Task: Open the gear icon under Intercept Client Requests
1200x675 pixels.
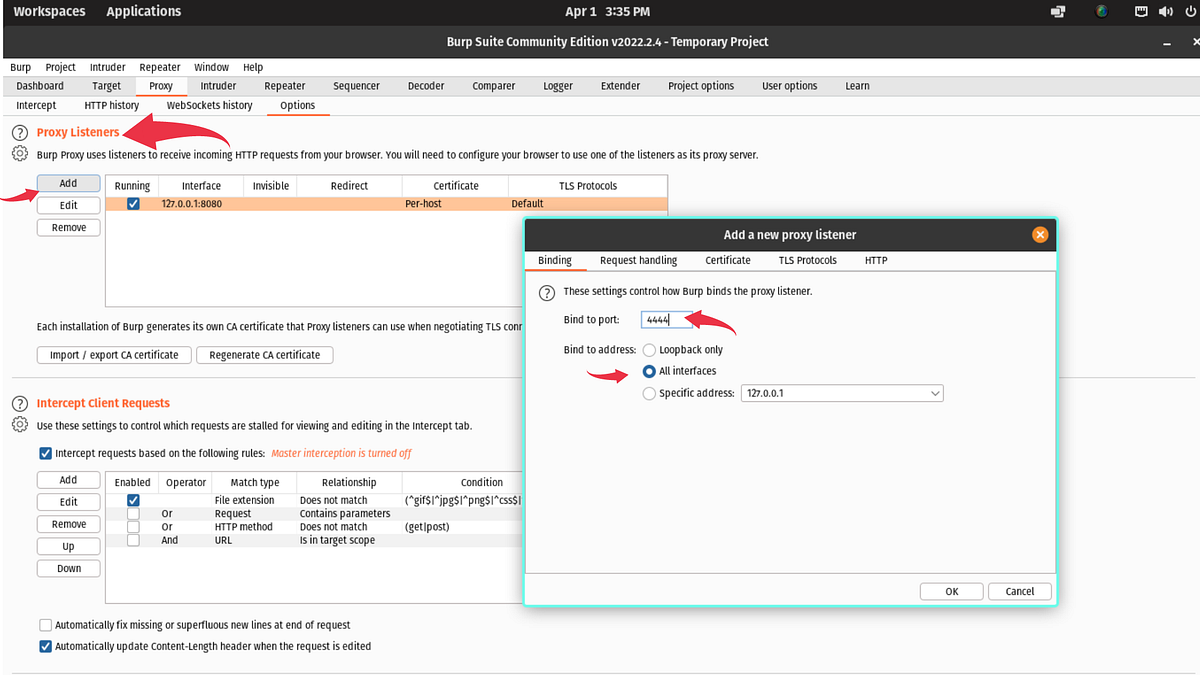Action: pos(19,425)
